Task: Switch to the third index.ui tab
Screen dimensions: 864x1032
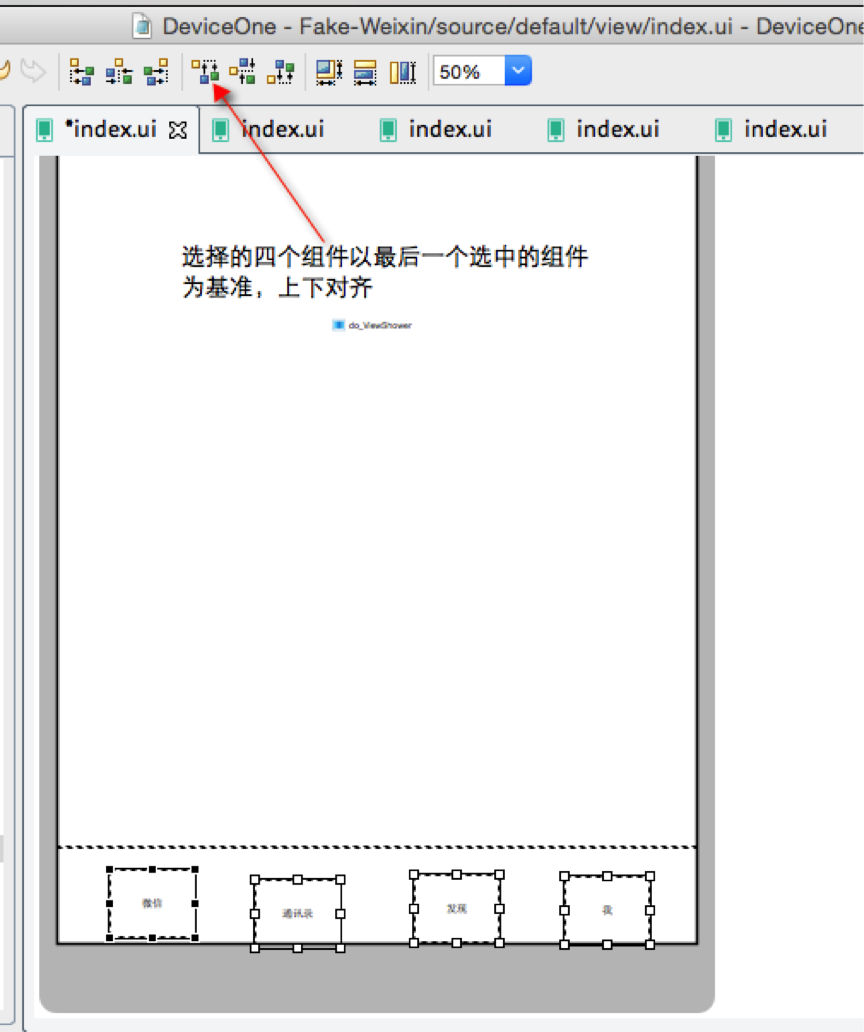Action: 436,129
